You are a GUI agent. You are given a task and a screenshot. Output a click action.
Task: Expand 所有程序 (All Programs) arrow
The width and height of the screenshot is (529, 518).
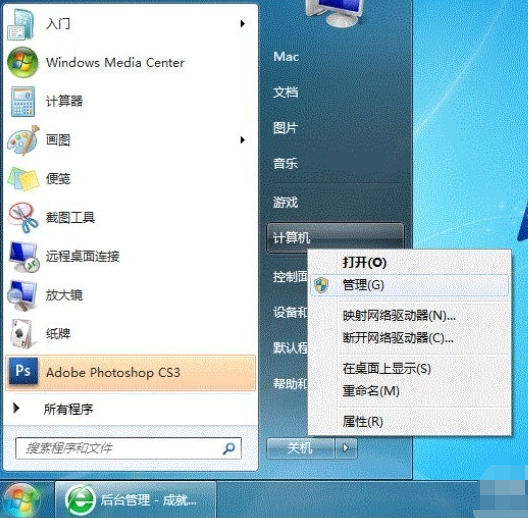click(x=16, y=408)
